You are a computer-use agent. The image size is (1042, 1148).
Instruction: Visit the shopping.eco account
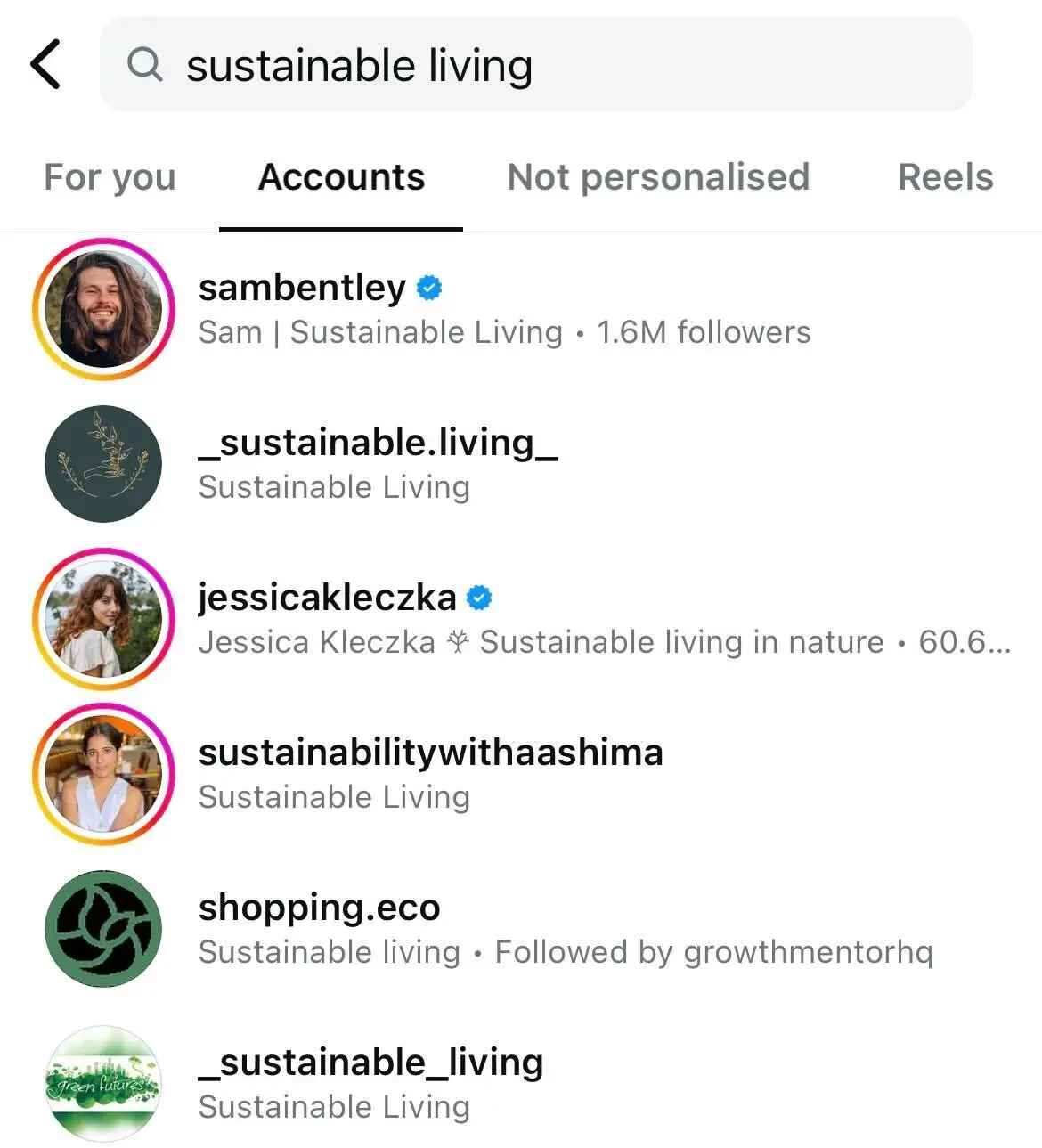coord(319,908)
